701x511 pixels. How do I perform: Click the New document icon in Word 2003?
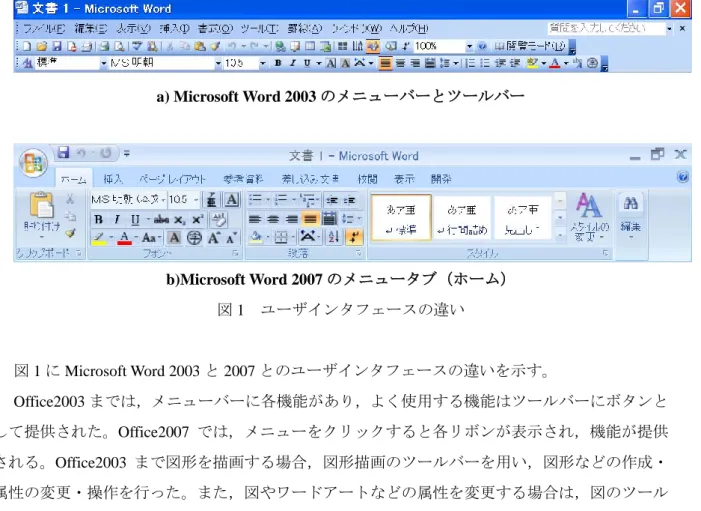pos(27,46)
